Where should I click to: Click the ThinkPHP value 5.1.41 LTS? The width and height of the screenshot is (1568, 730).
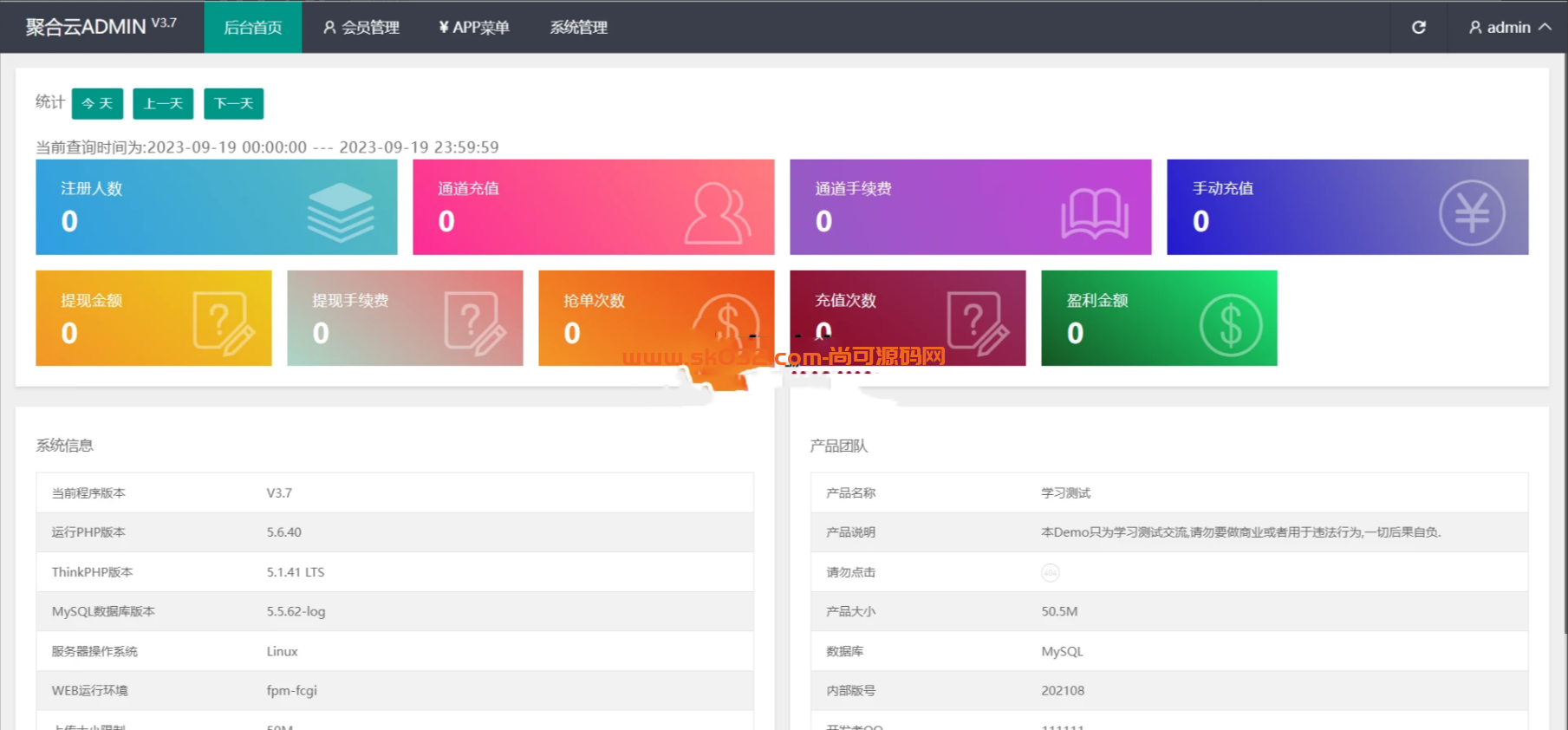click(295, 572)
